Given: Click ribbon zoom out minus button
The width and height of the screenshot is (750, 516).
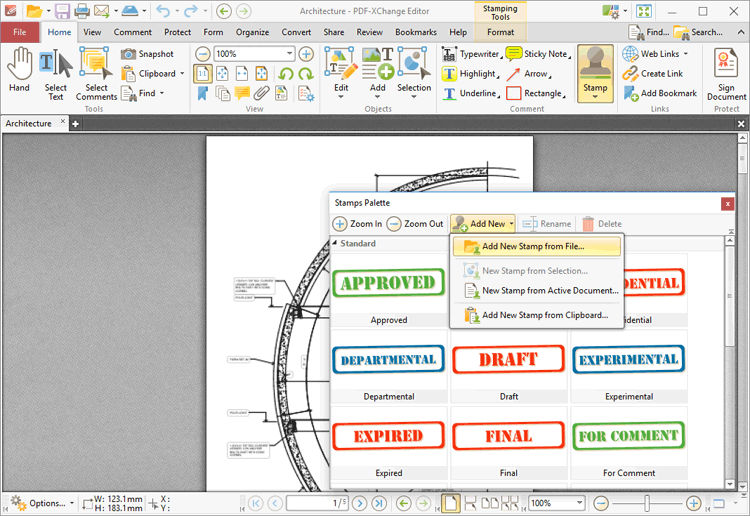Looking at the screenshot, I should pos(203,54).
